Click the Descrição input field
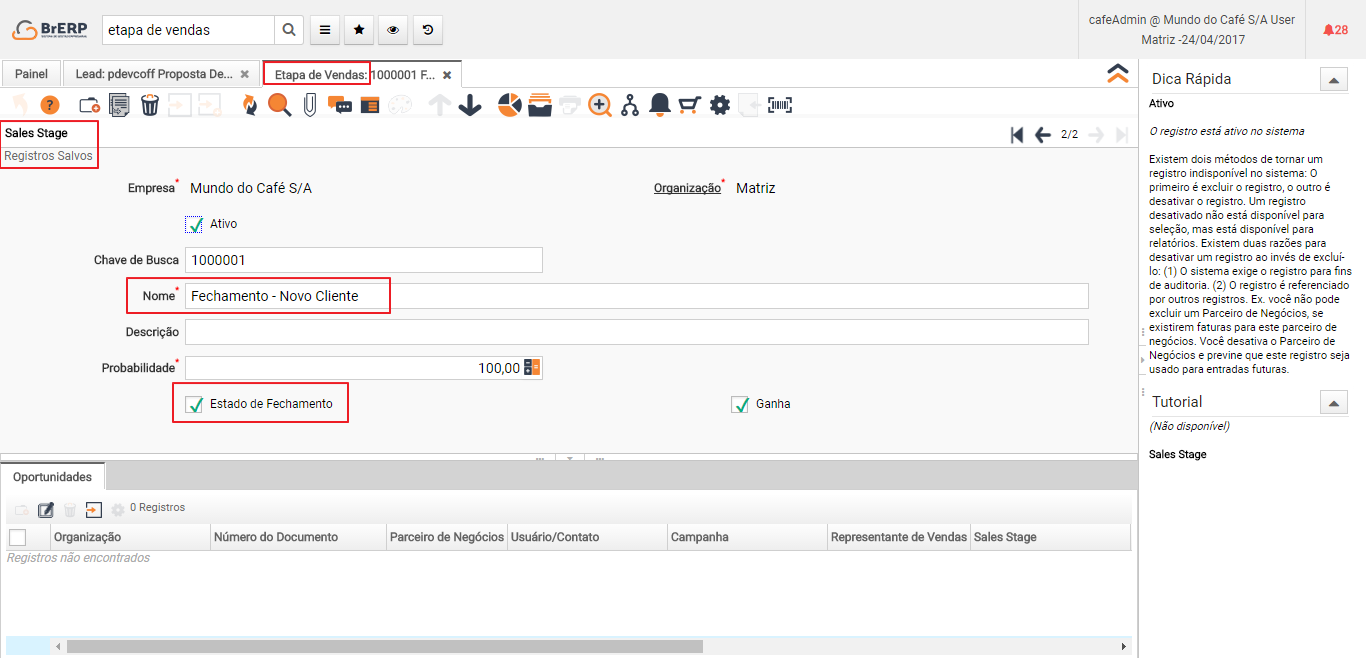1366x658 pixels. [636, 332]
